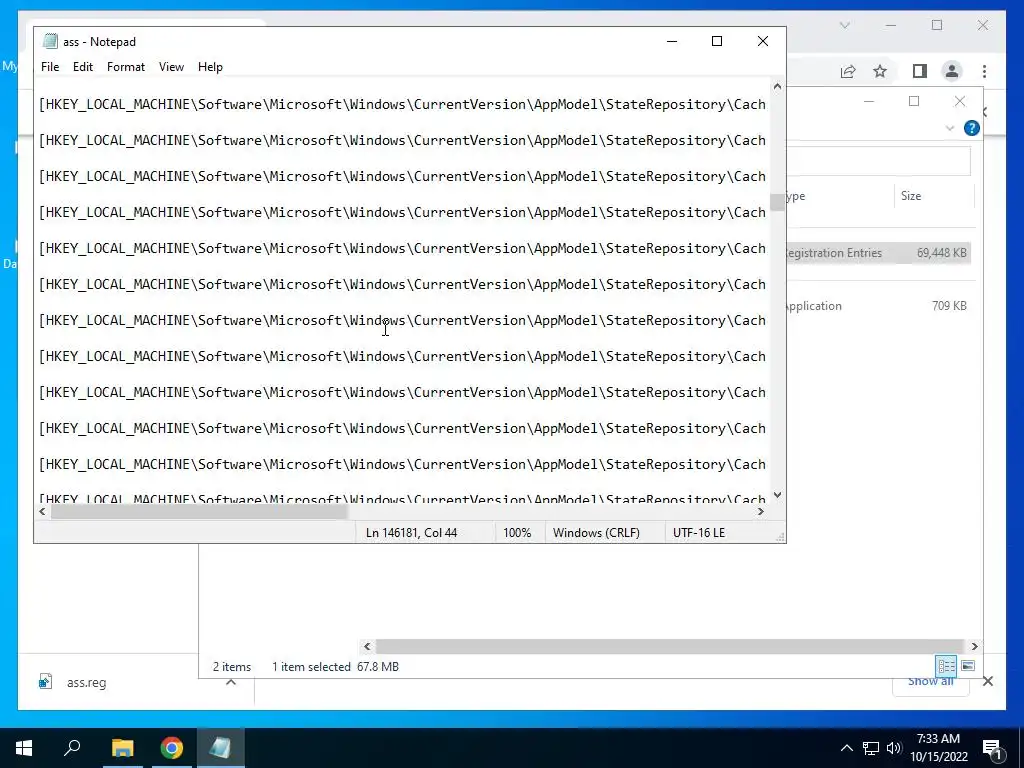
Task: Sort by Size column in Explorer
Action: pyautogui.click(x=934, y=196)
